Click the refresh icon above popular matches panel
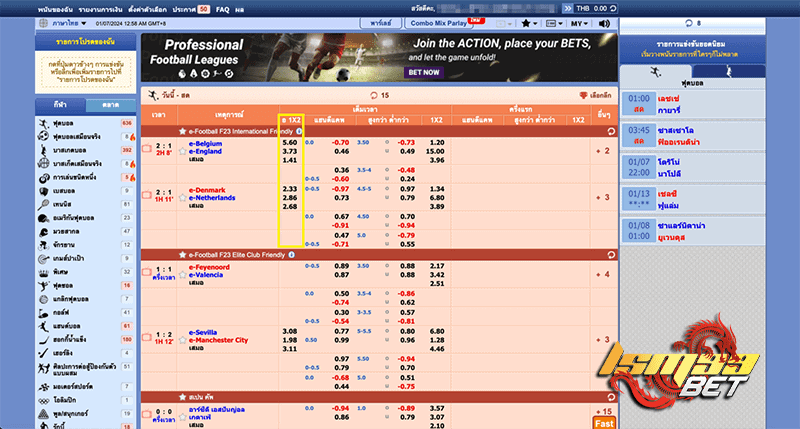This screenshot has height=429, width=800. (689, 23)
